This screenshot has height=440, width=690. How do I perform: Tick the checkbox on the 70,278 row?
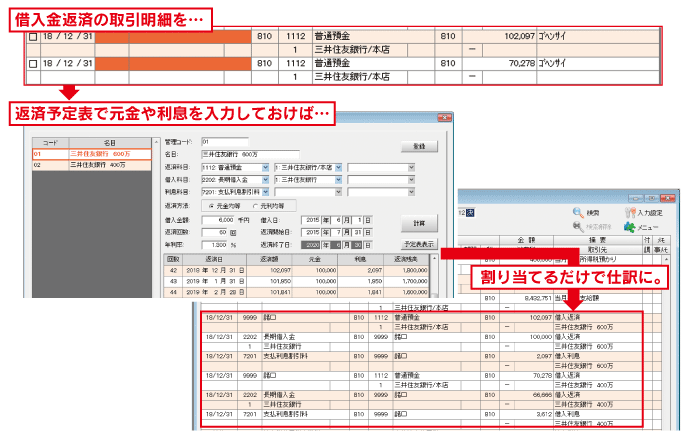click(33, 64)
